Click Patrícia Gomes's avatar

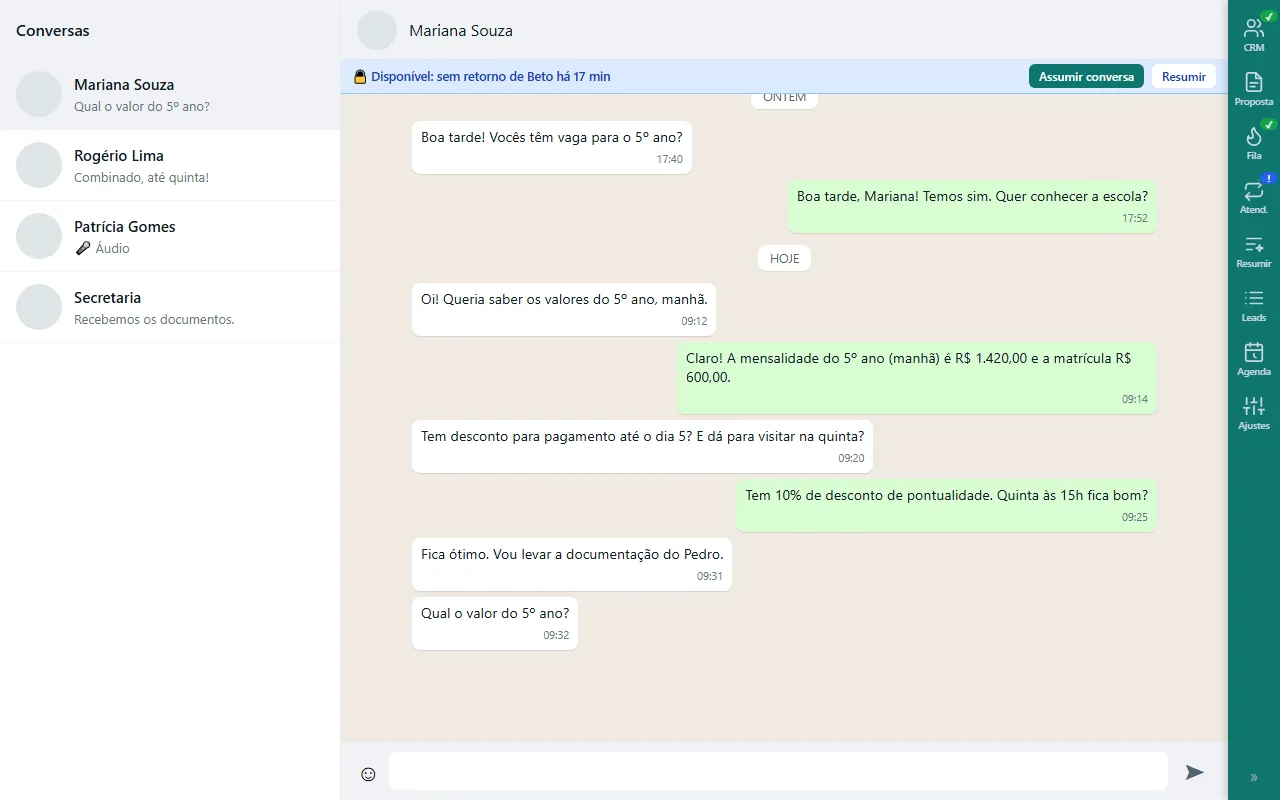39,236
